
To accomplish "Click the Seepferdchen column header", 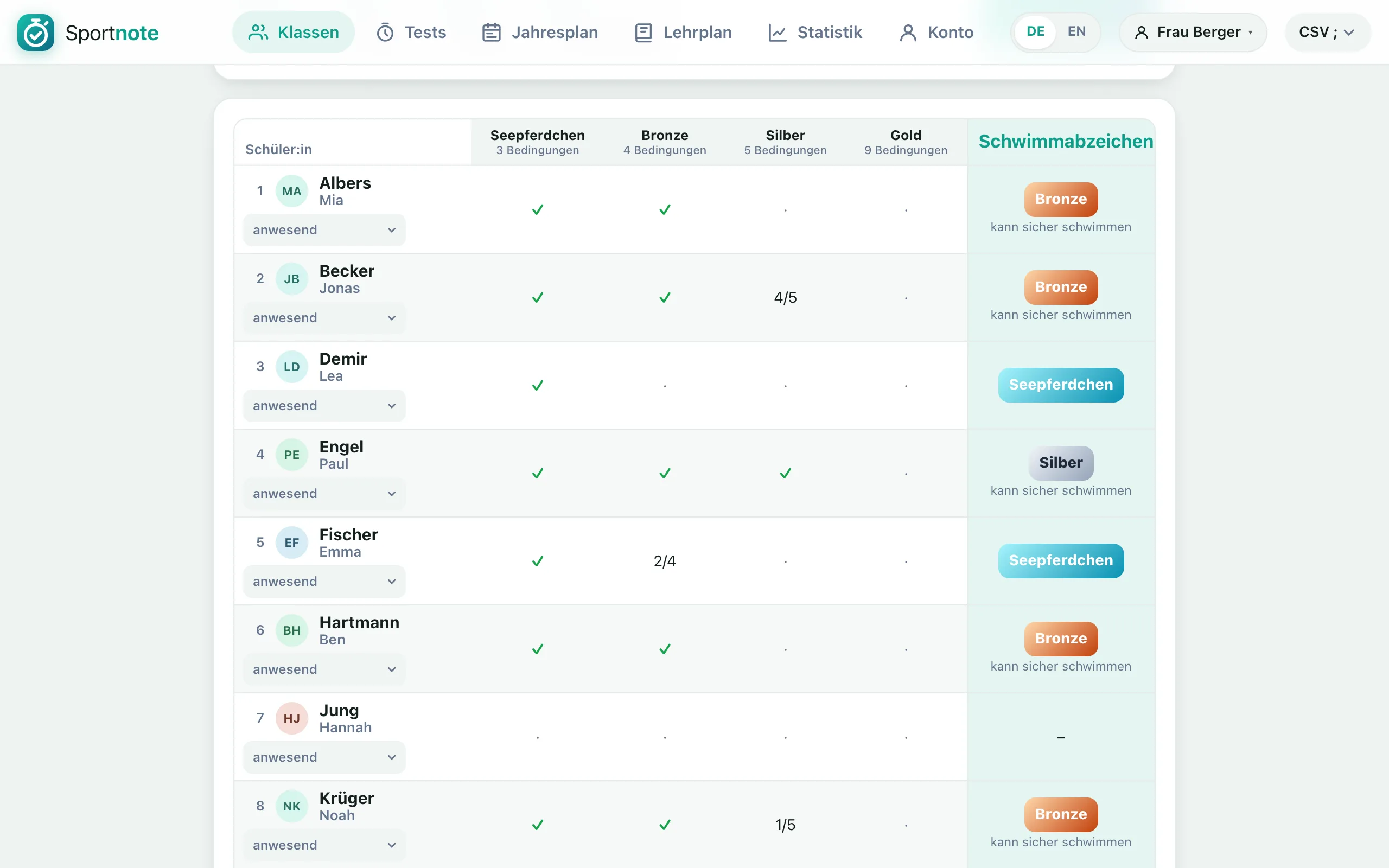I will click(x=537, y=142).
